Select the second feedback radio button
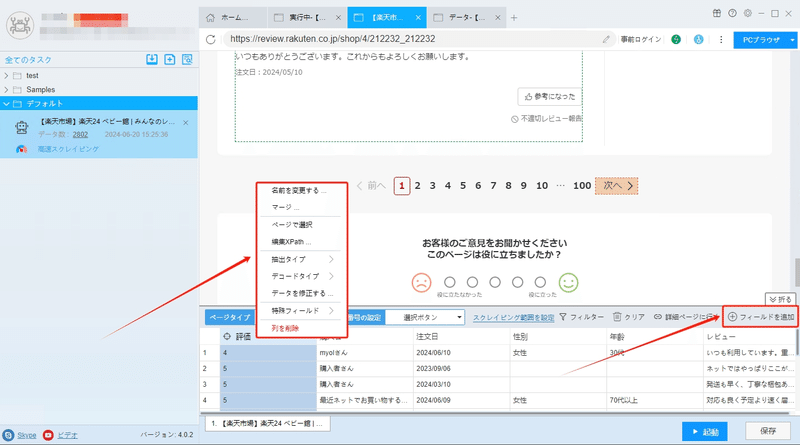This screenshot has height=445, width=800. point(472,282)
